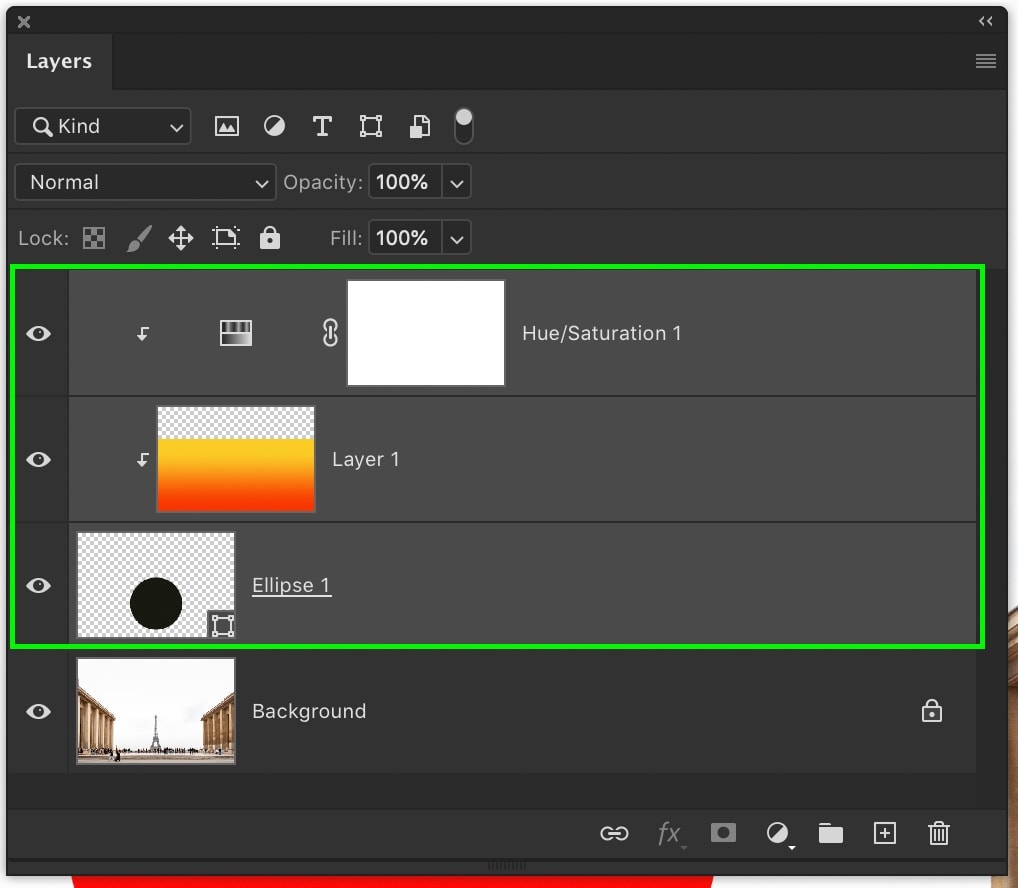Switch to the Layers tab

[59, 61]
